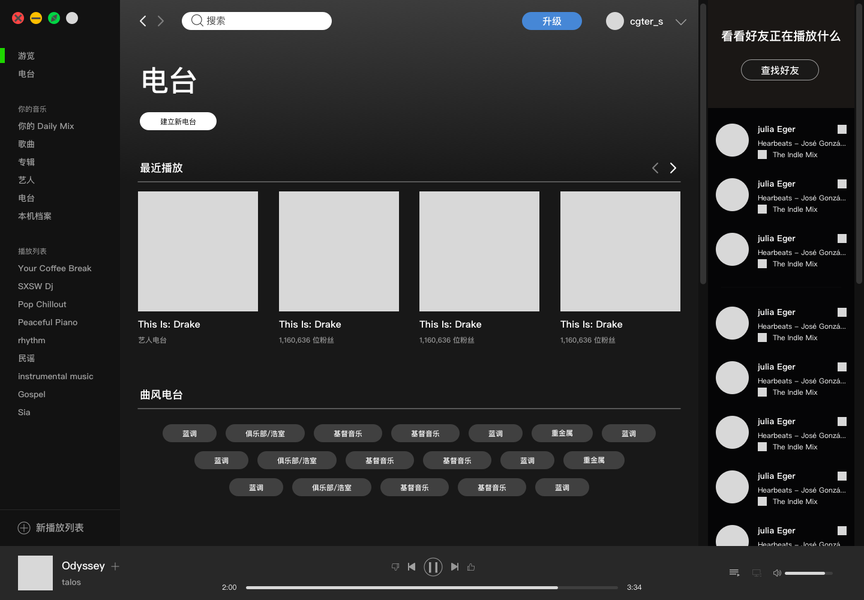864x600 pixels.
Task: Expand the cgter_s account dropdown chevron
Action: click(x=681, y=22)
